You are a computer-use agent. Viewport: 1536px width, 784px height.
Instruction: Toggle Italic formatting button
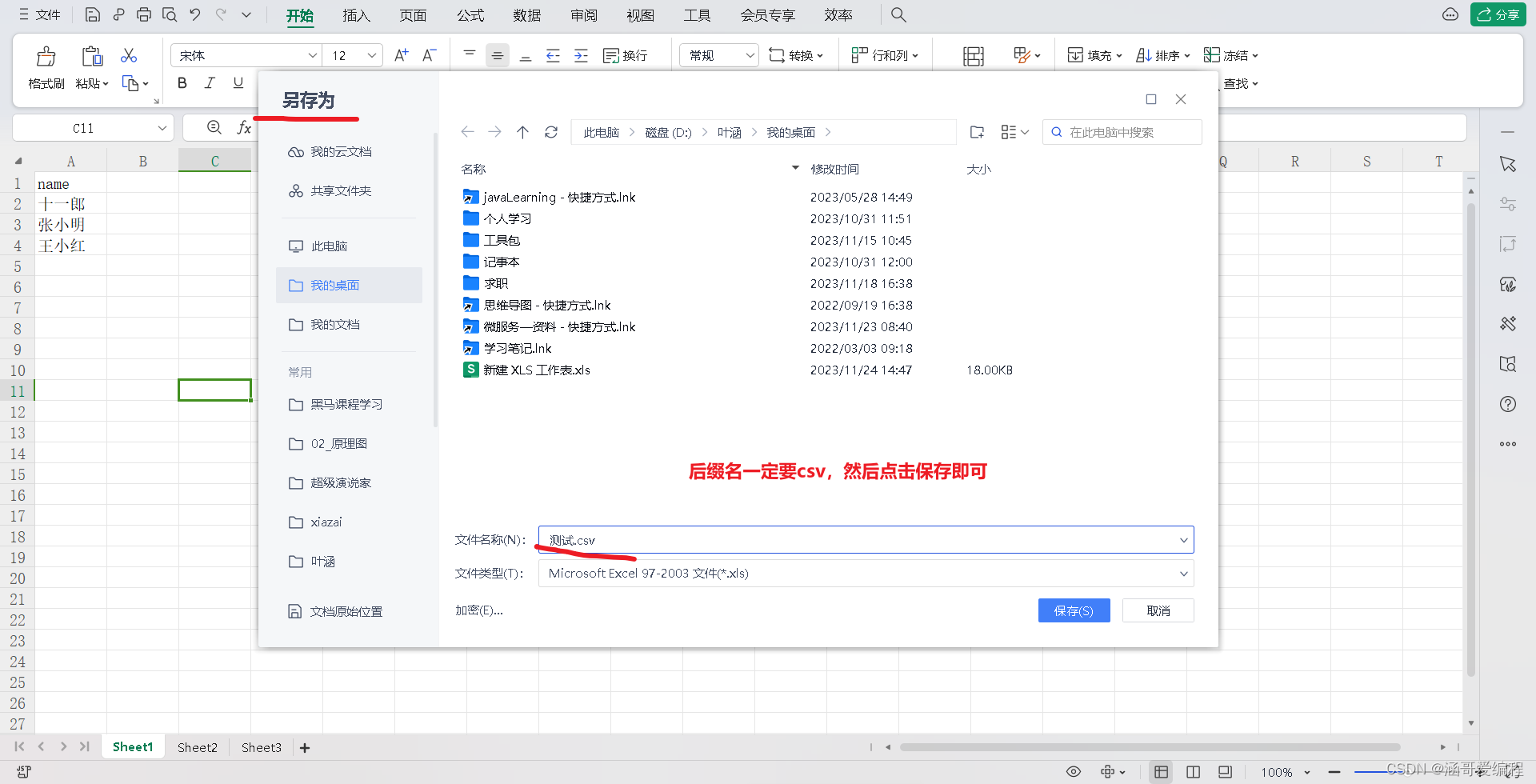pyautogui.click(x=210, y=82)
